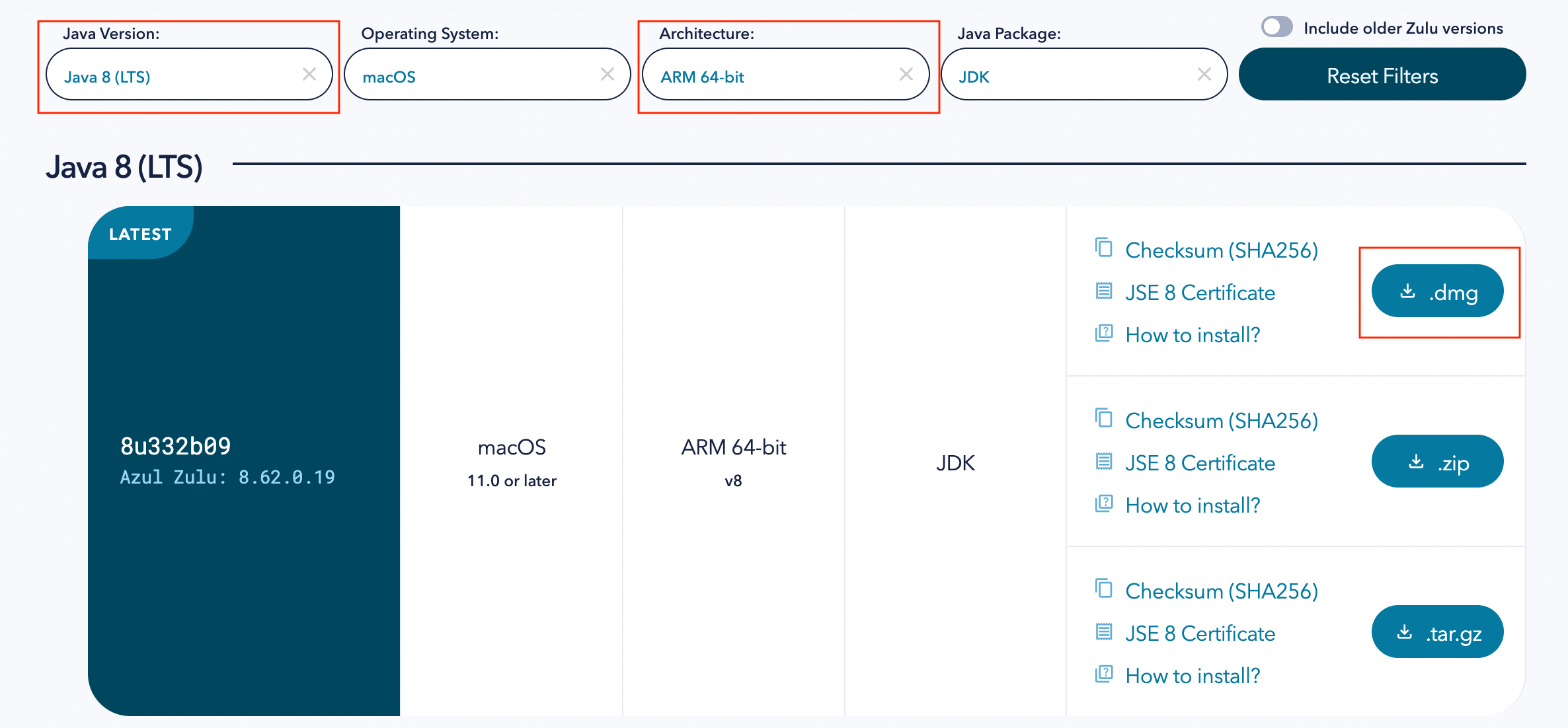Clear the Java 8 (LTS) version filter
The width and height of the screenshot is (1568, 728).
[x=309, y=74]
